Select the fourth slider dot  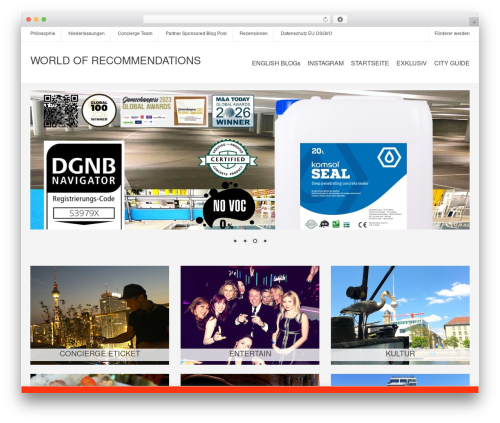click(x=265, y=241)
